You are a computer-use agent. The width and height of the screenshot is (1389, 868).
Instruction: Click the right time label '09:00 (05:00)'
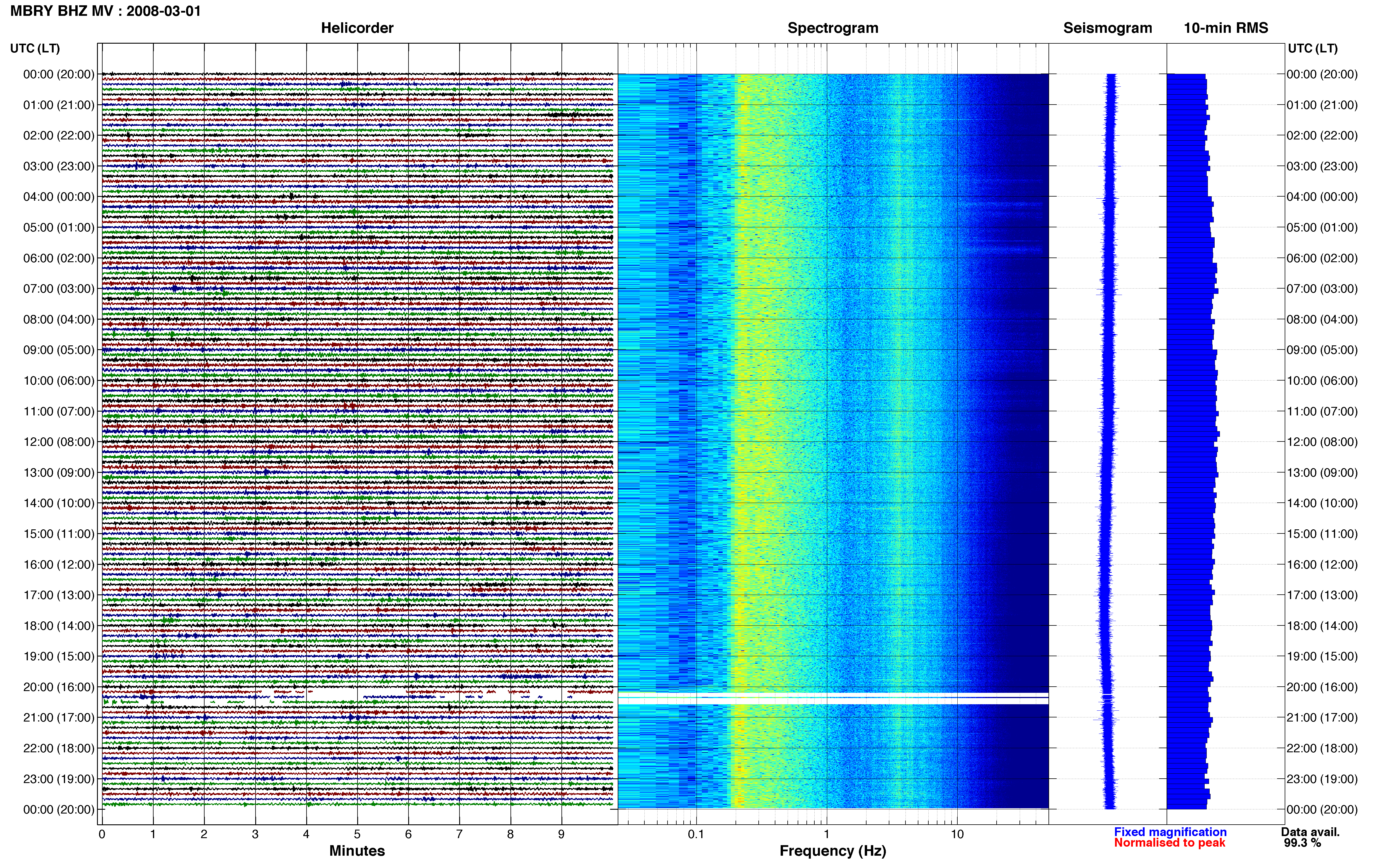(1322, 350)
